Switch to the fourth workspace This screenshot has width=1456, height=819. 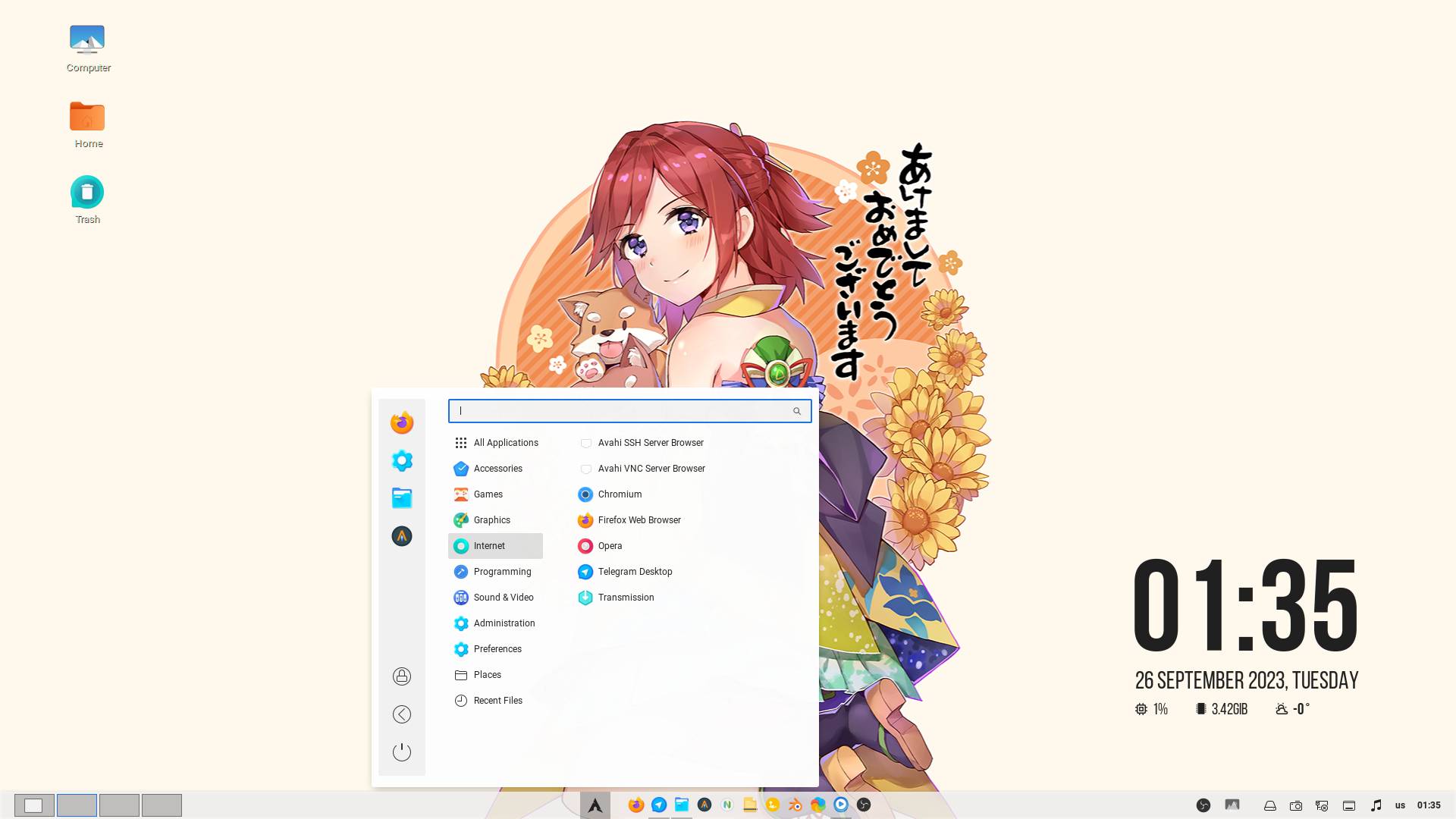(162, 805)
